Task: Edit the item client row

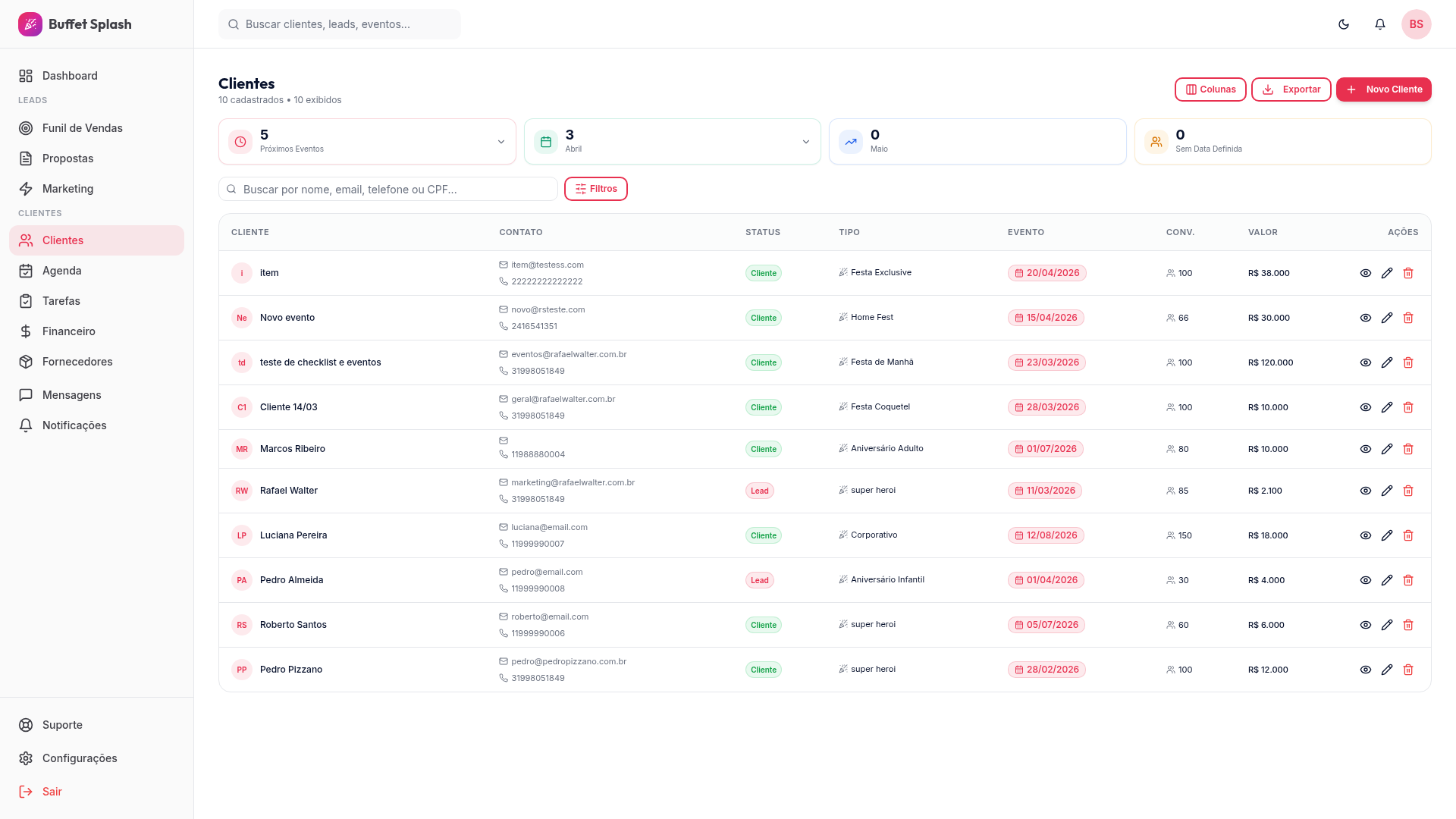Action: click(1387, 273)
